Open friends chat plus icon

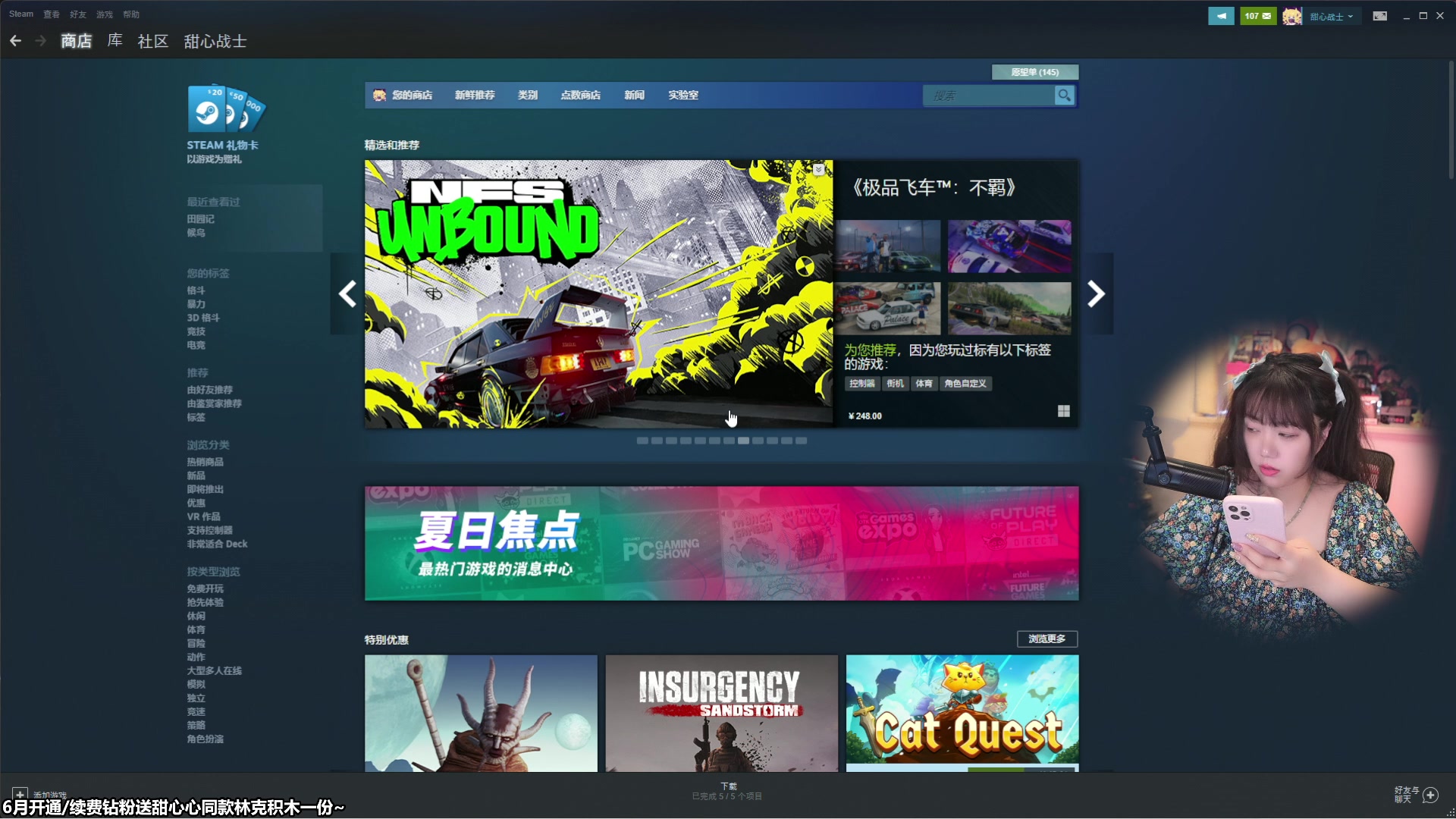coord(1431,795)
